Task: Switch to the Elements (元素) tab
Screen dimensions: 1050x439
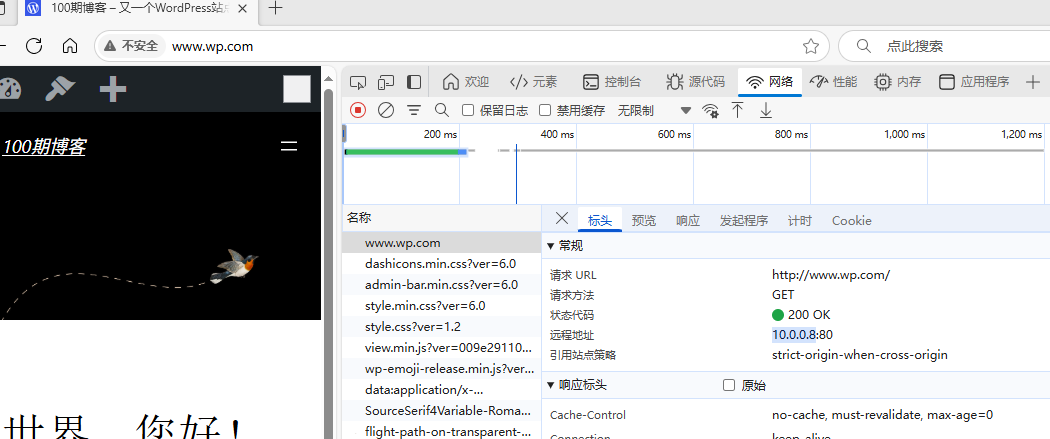Action: 533,82
